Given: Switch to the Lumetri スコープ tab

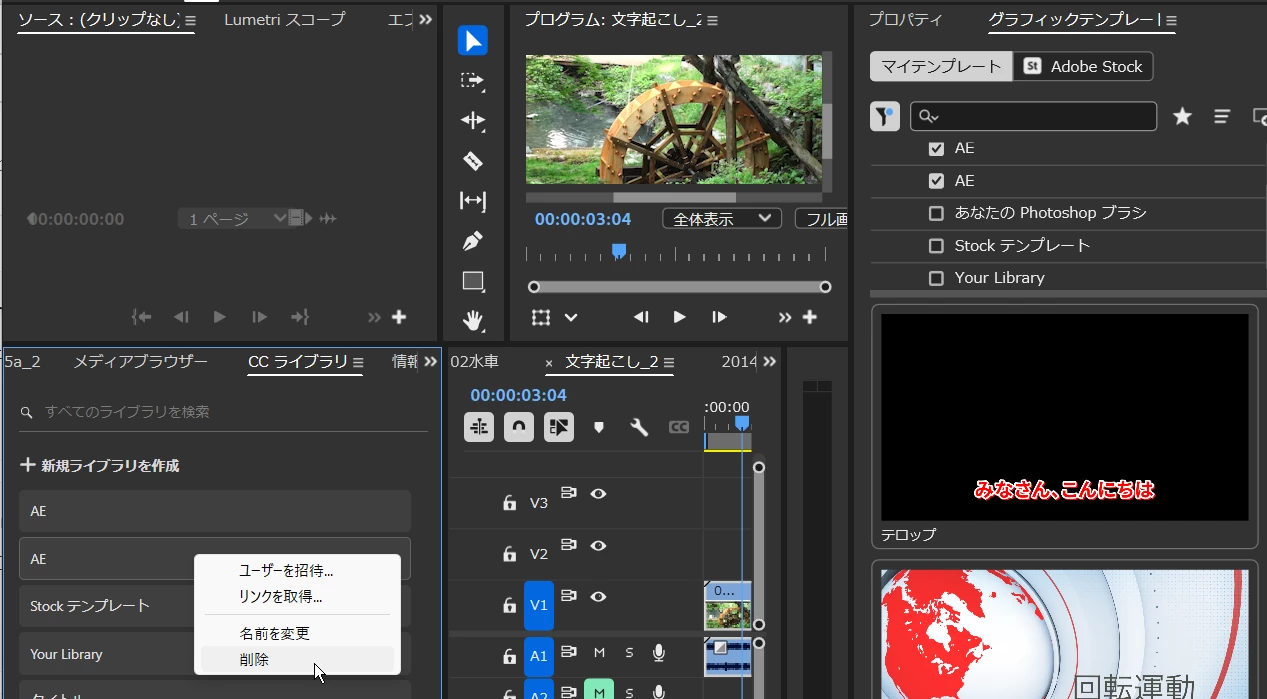Looking at the screenshot, I should (x=284, y=19).
